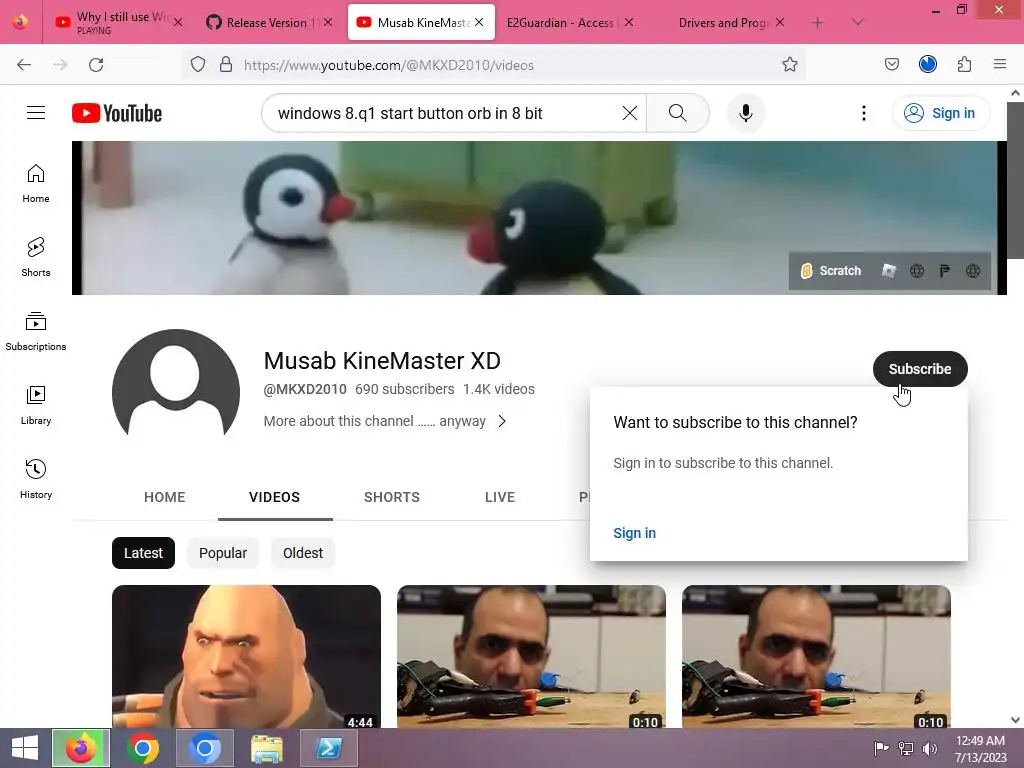
Task: Open the shield tracking protection icon
Action: [198, 65]
